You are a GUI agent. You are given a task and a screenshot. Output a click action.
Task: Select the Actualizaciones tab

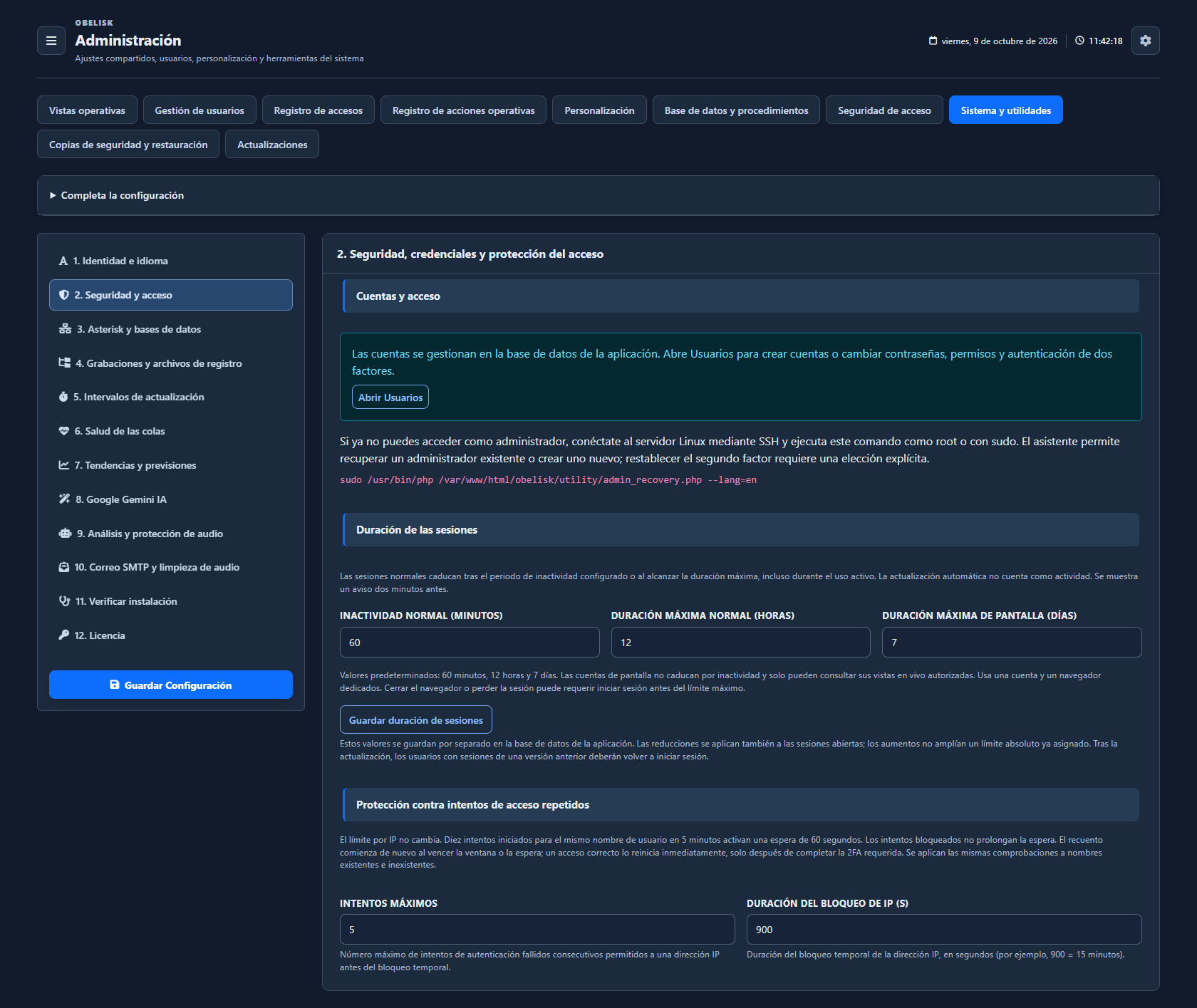point(272,145)
